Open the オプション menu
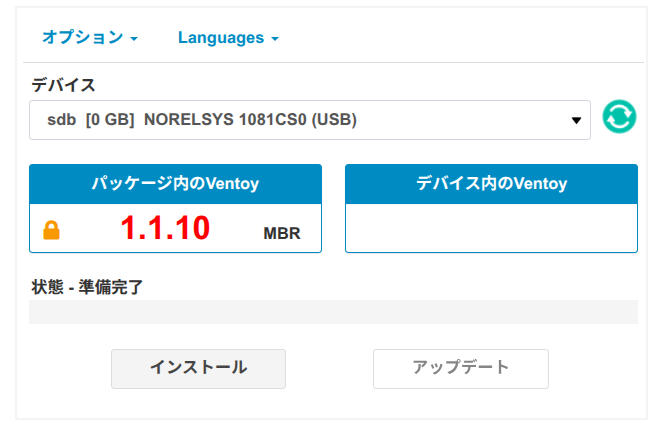This screenshot has height=426, width=658. point(82,38)
